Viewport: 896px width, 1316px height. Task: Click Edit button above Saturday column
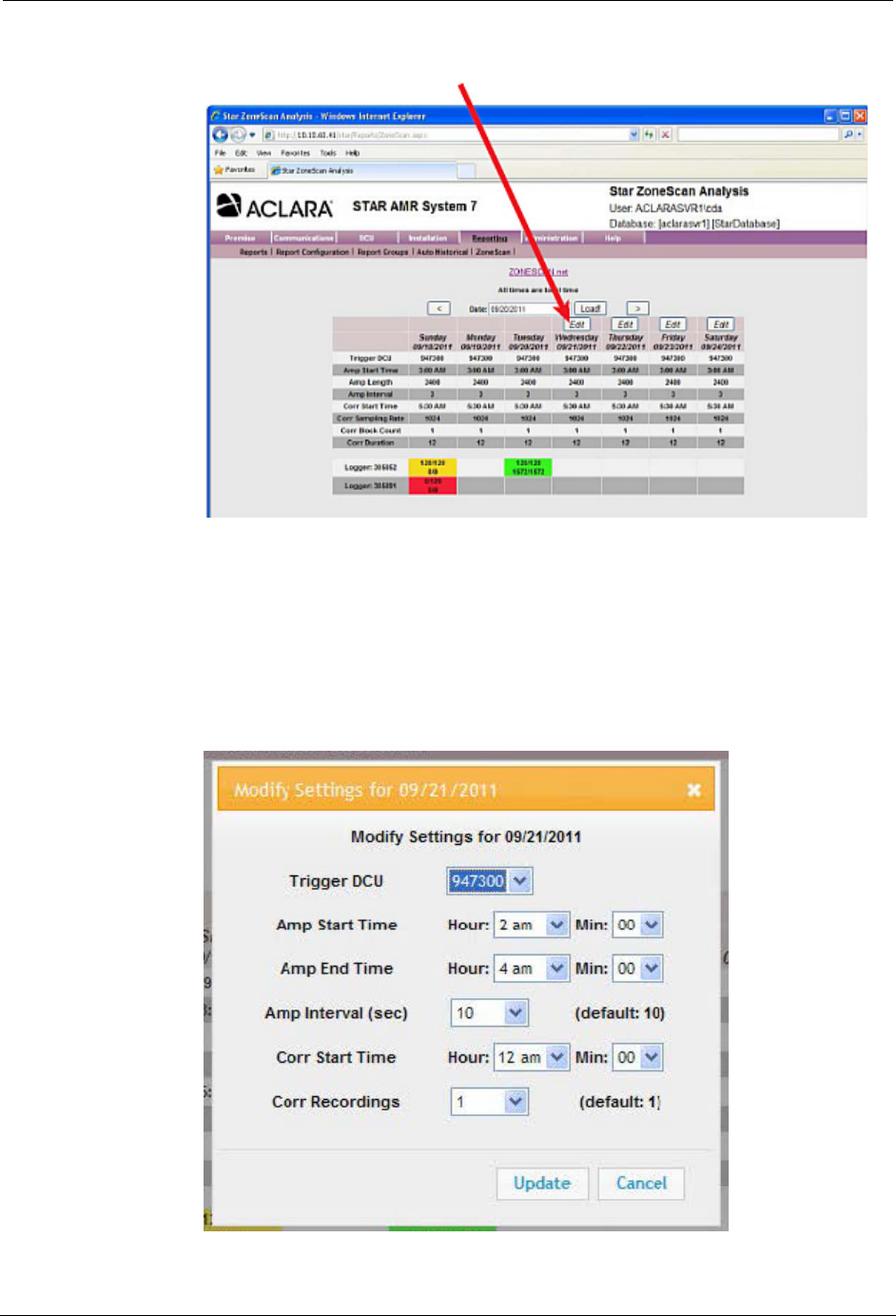point(721,324)
